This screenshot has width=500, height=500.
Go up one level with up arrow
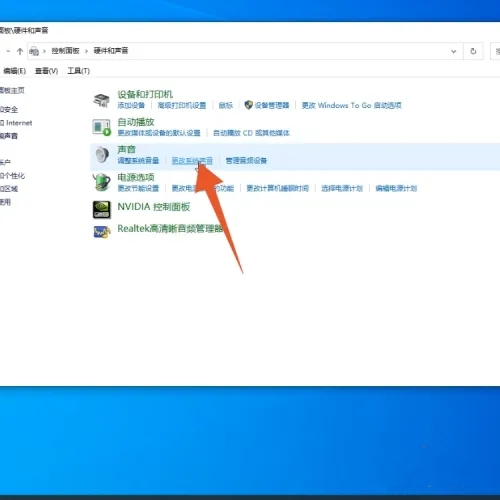click(20, 51)
